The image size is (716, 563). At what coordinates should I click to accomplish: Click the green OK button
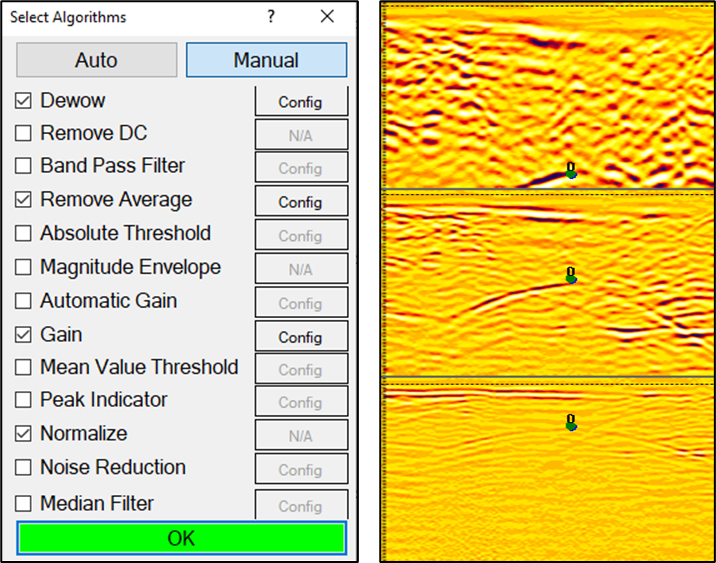click(181, 538)
